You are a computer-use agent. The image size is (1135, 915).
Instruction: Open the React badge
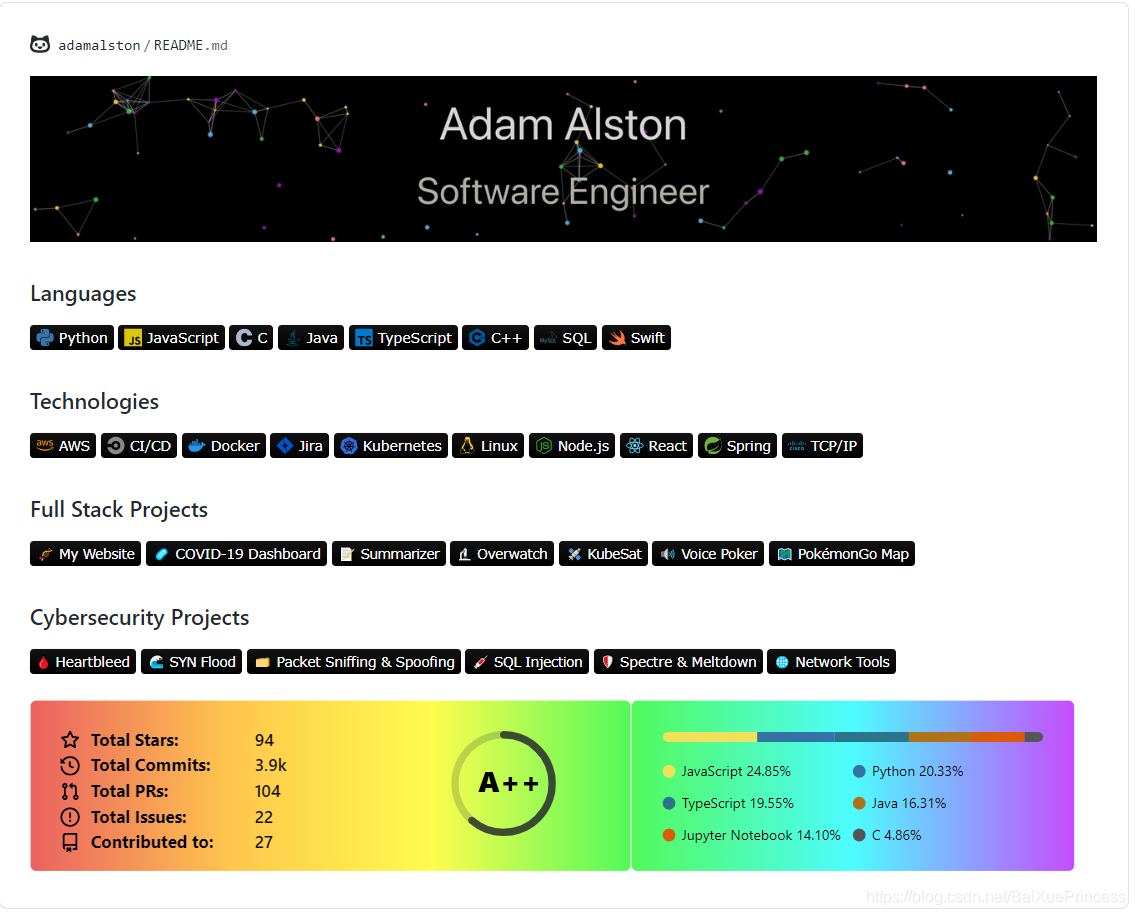click(657, 446)
